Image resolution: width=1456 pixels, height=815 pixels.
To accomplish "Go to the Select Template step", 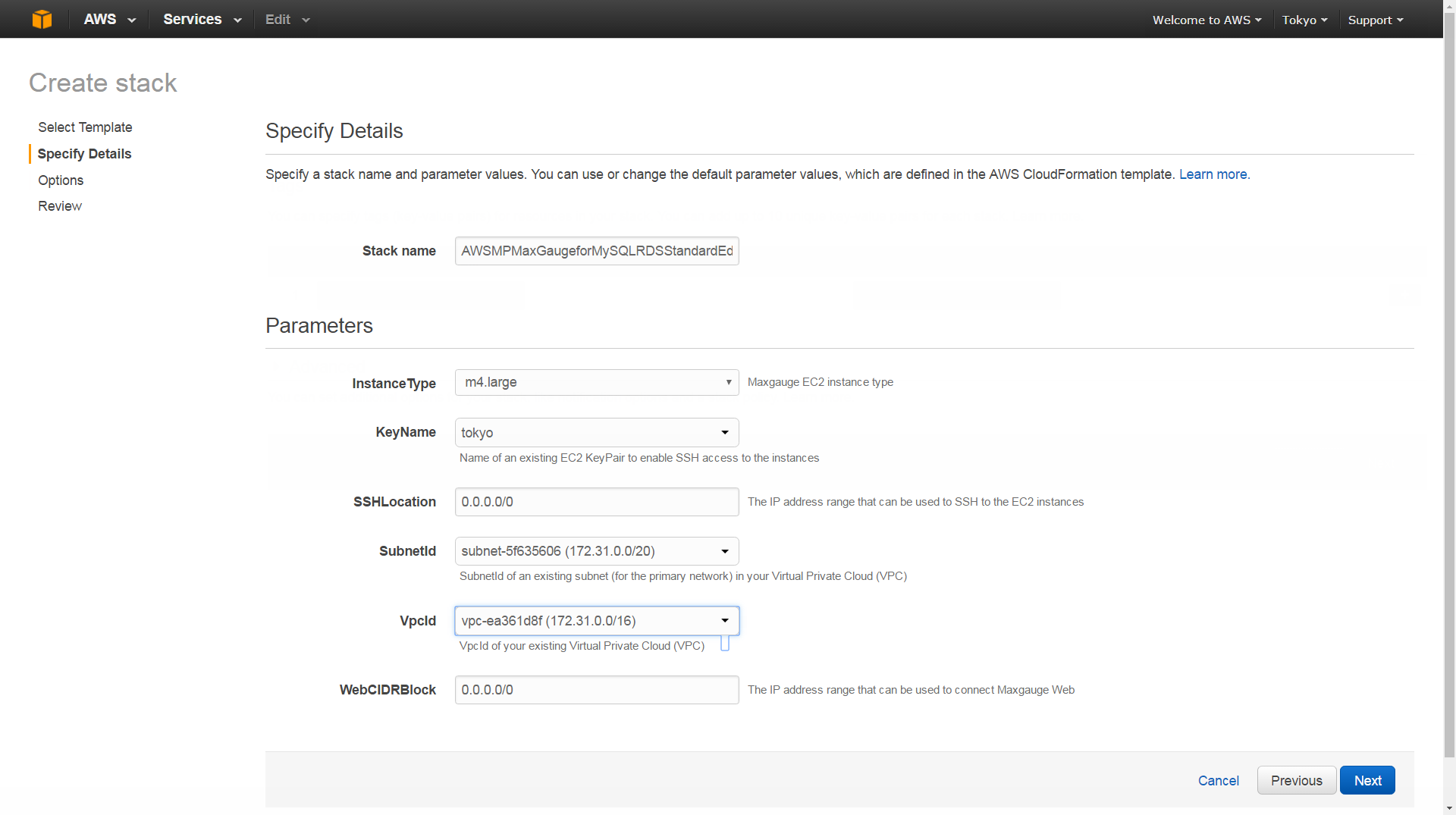I will coord(85,127).
